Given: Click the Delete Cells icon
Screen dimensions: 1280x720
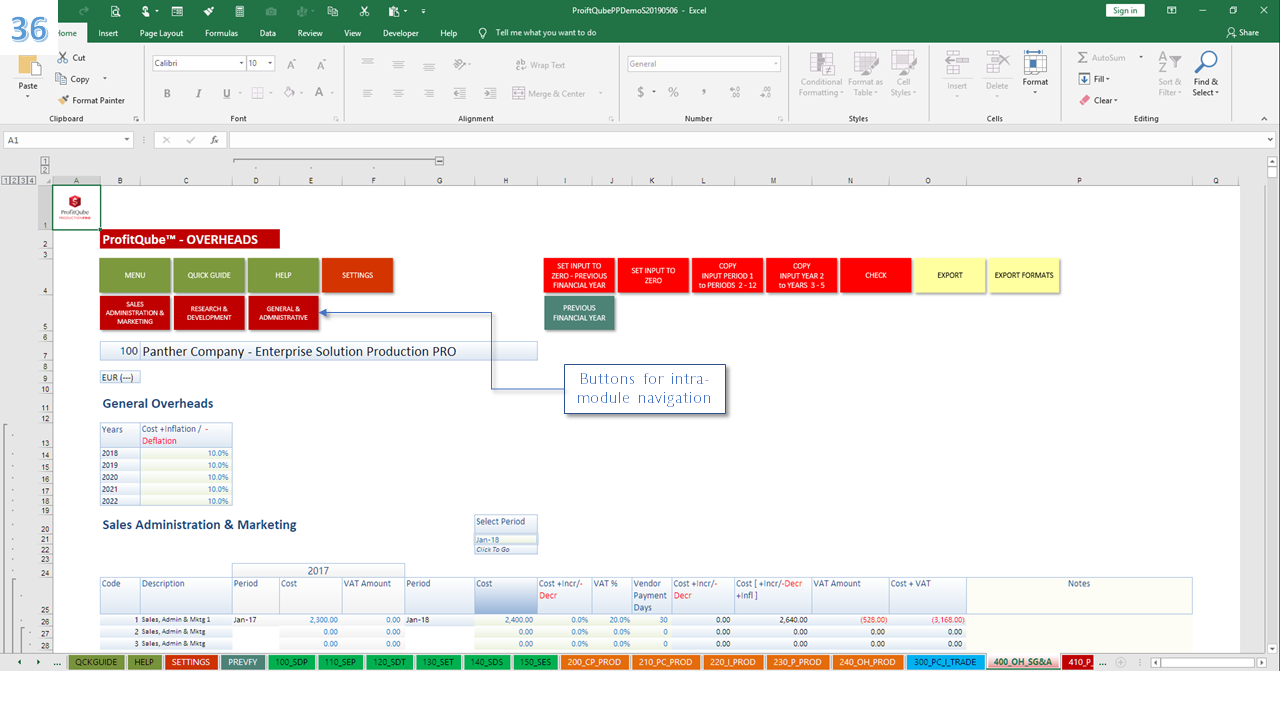Looking at the screenshot, I should (997, 64).
